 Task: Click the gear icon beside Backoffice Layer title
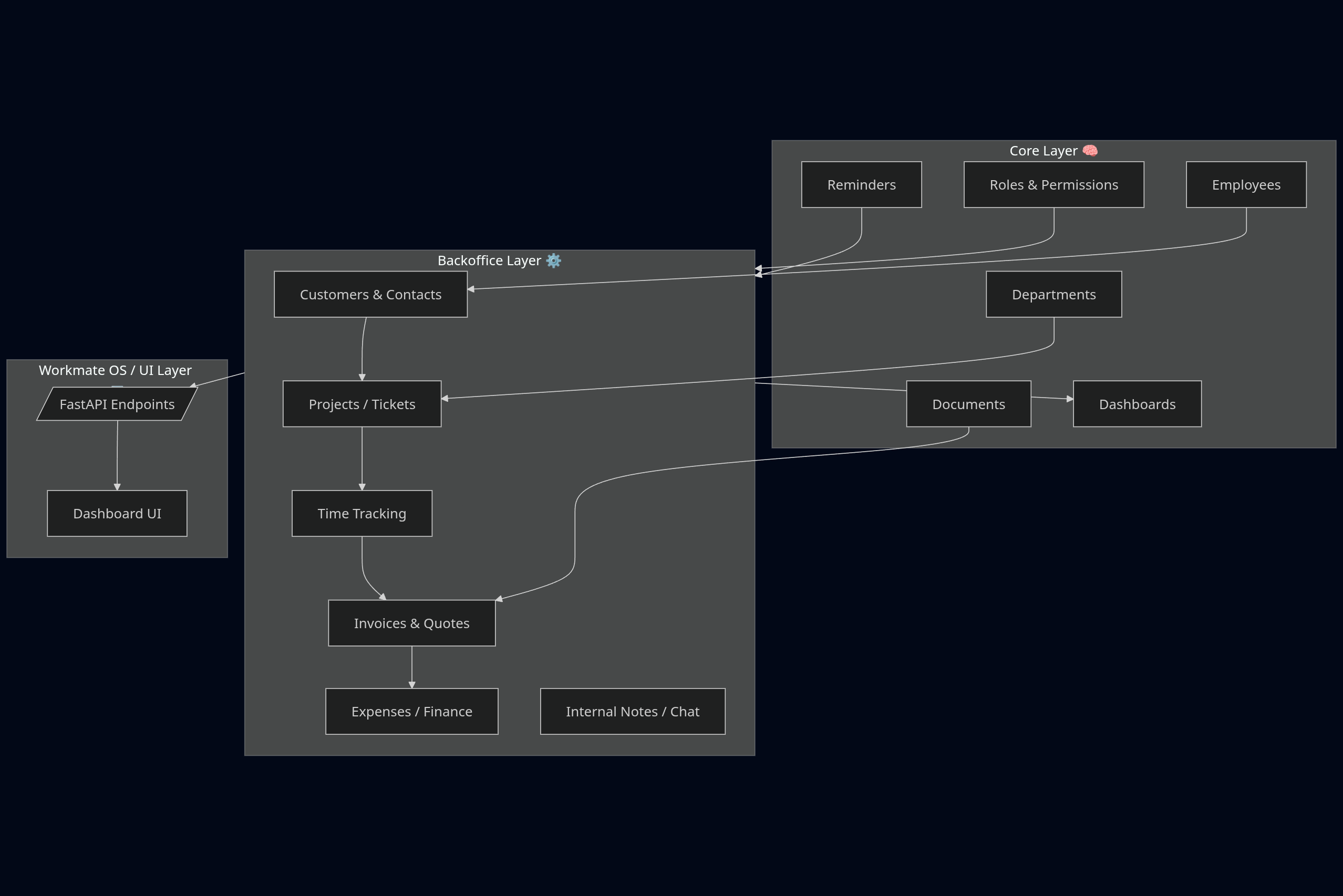(552, 261)
